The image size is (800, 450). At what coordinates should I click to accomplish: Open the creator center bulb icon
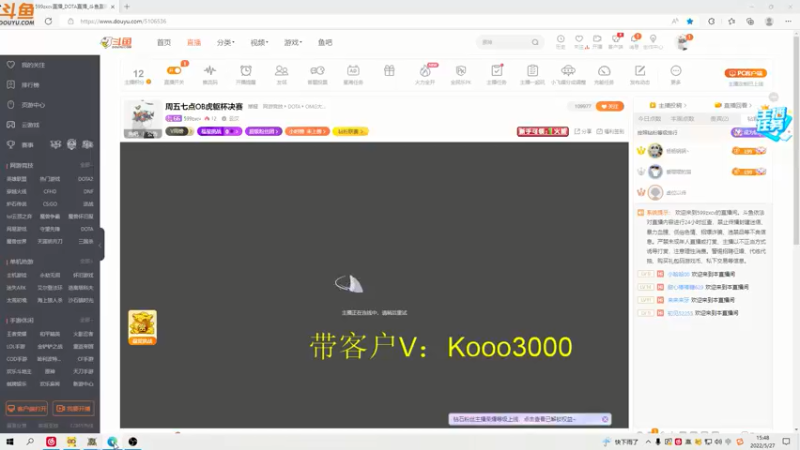click(653, 41)
